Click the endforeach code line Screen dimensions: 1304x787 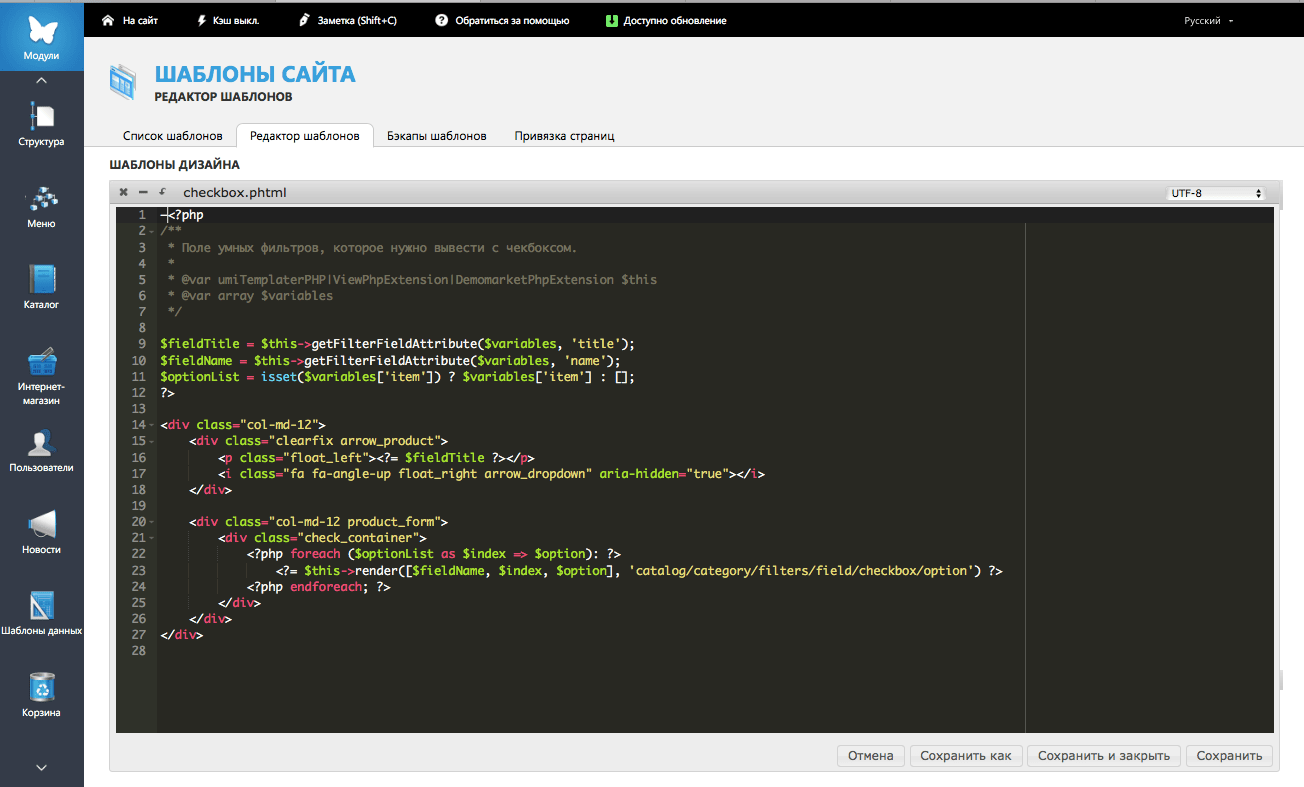318,587
